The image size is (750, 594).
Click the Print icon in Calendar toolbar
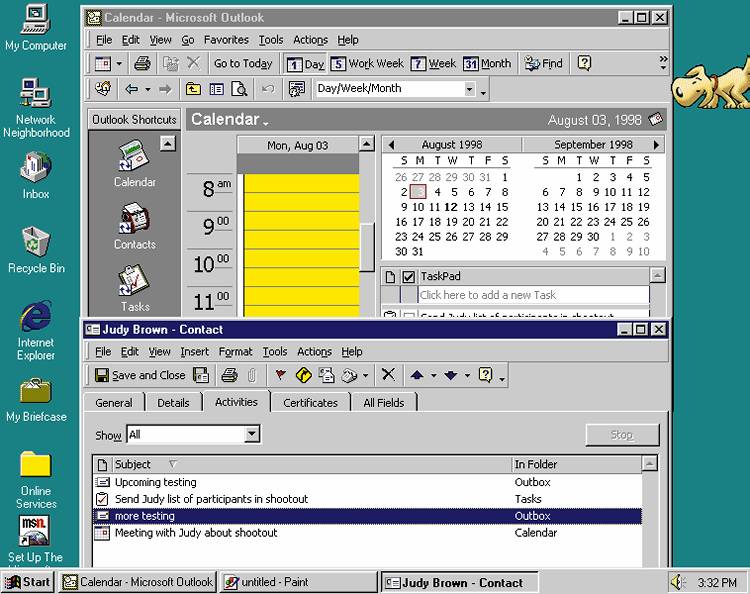[142, 63]
